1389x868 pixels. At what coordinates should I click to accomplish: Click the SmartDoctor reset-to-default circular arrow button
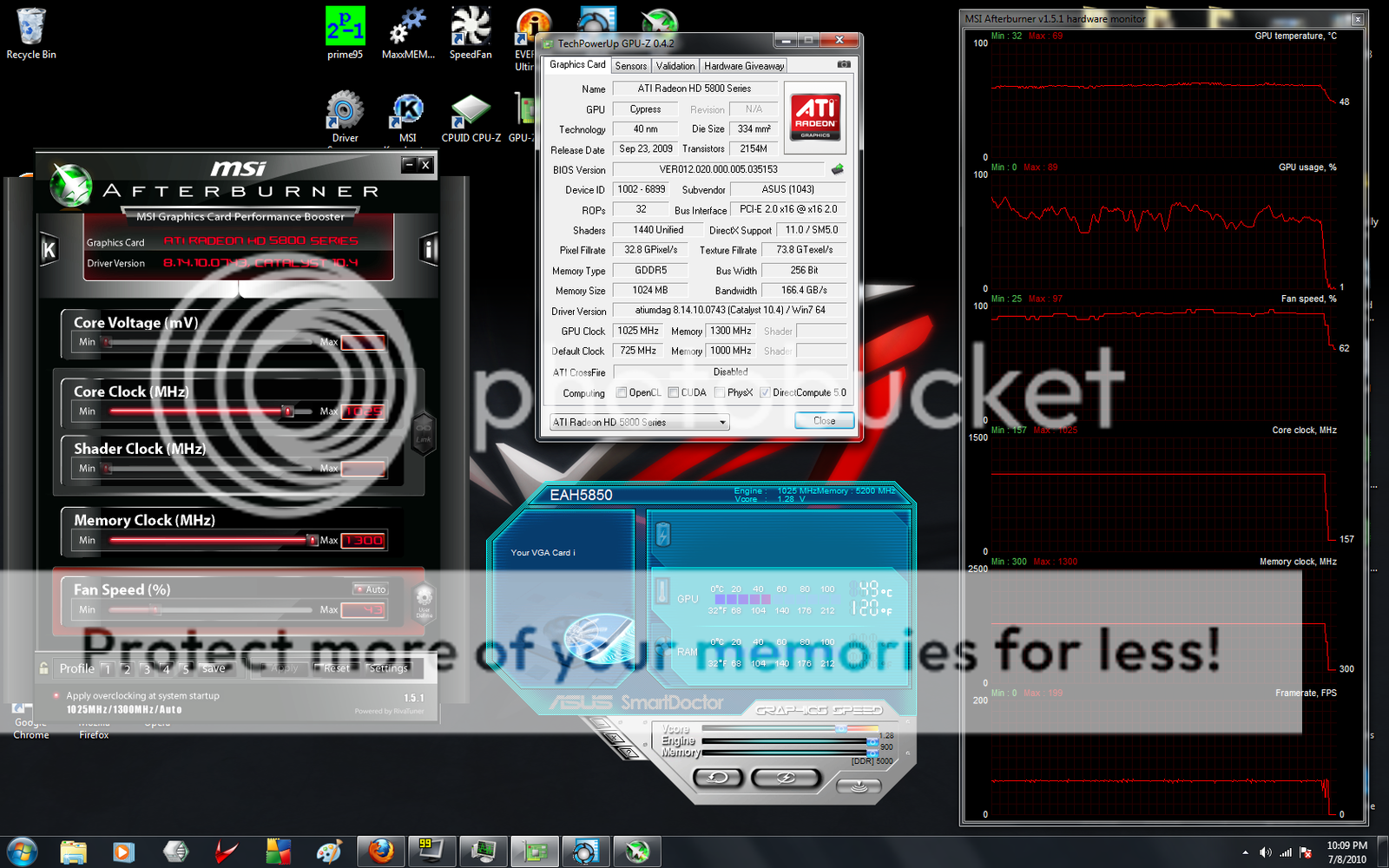click(718, 778)
